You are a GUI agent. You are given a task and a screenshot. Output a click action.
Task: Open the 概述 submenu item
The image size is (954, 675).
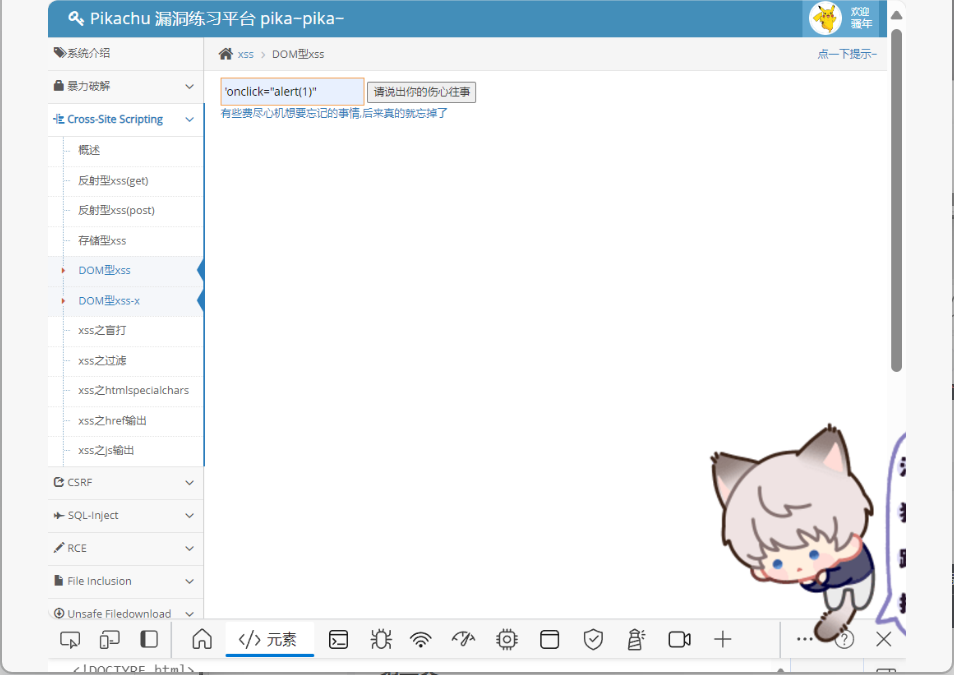[89, 150]
